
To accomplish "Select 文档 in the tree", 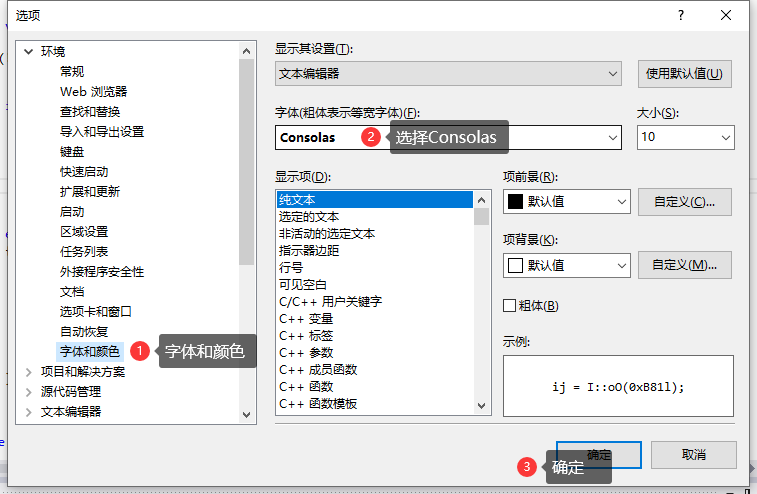I will tap(72, 292).
